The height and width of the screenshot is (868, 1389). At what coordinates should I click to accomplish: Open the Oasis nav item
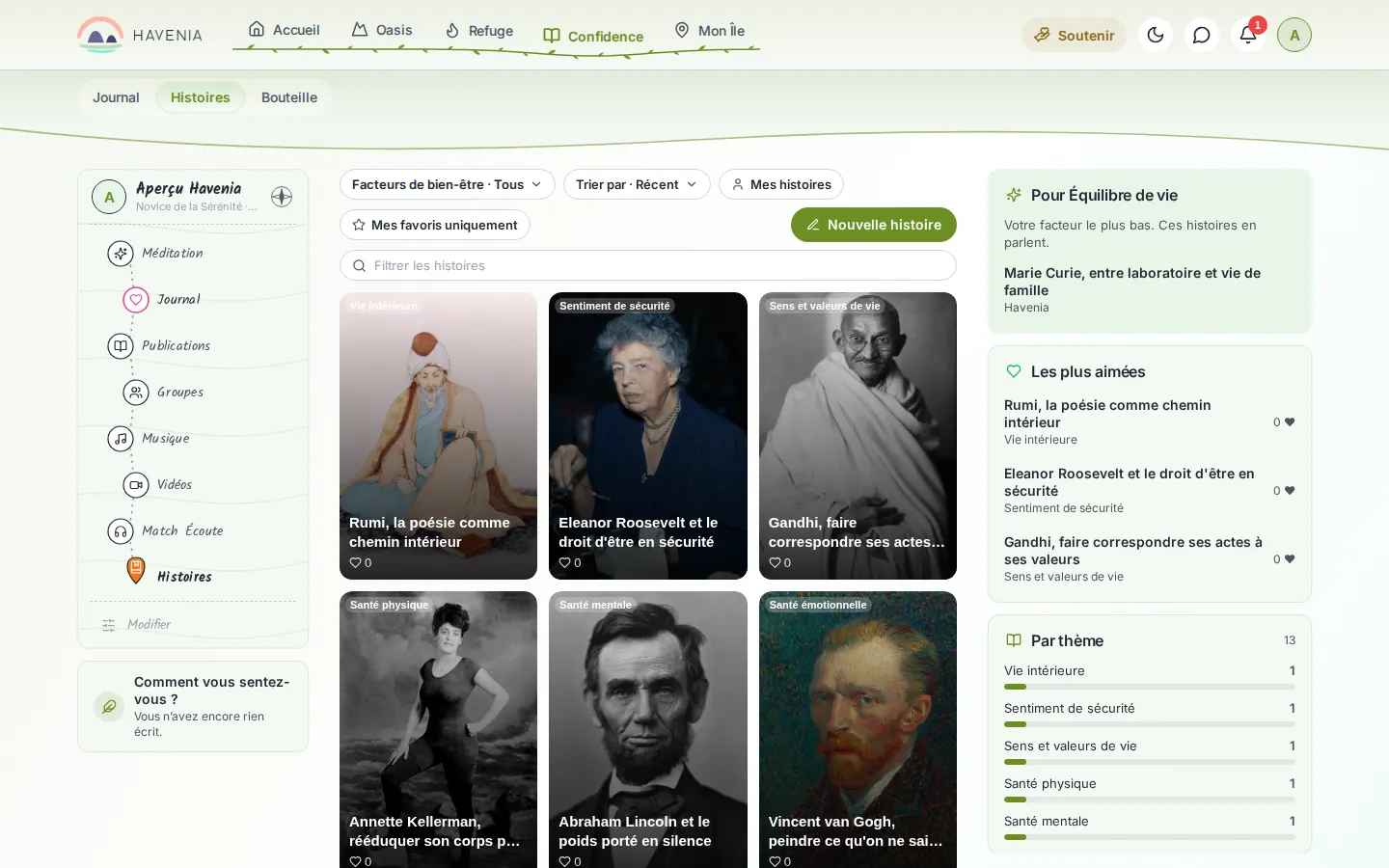pyautogui.click(x=382, y=30)
